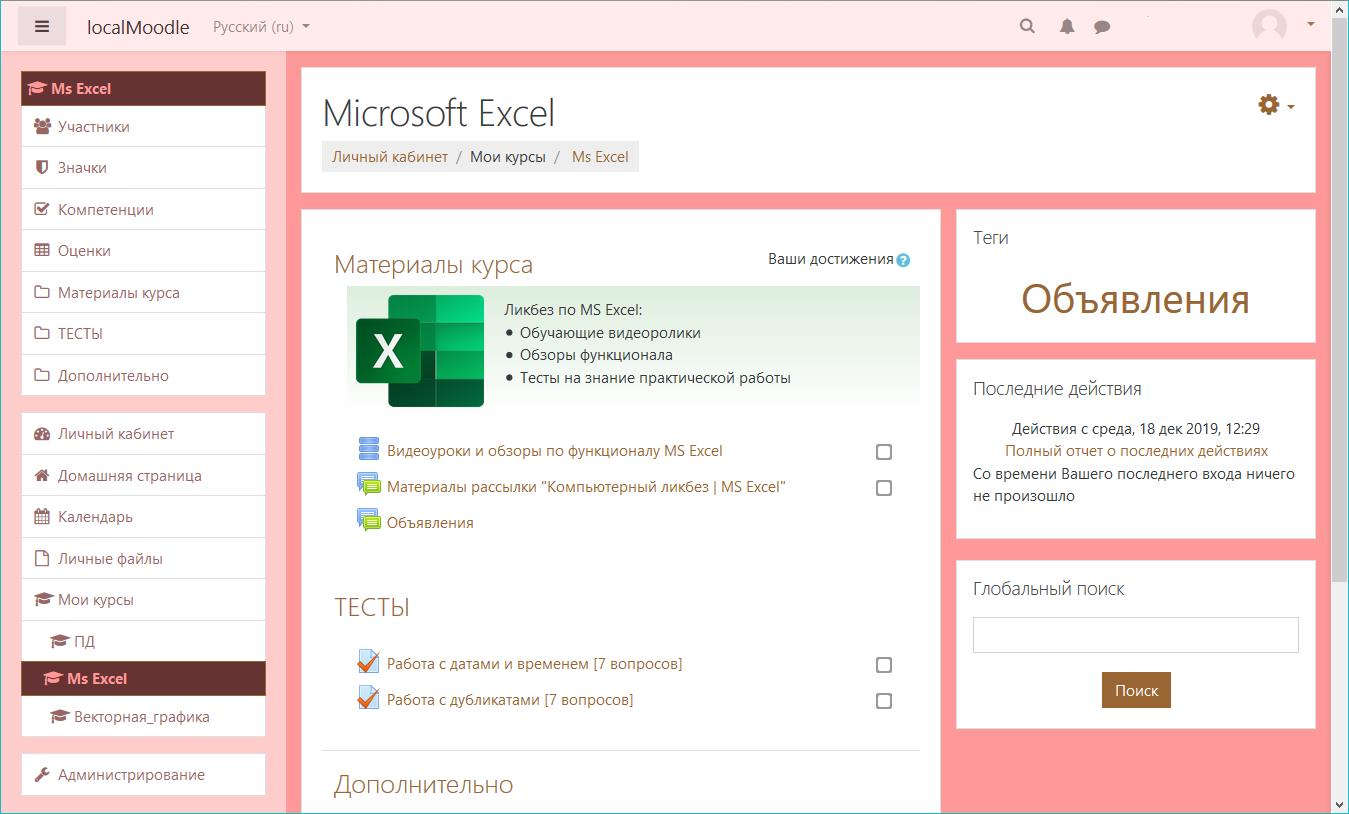The image size is (1349, 814).
Task: Click the localMoodle site name
Action: point(138,27)
